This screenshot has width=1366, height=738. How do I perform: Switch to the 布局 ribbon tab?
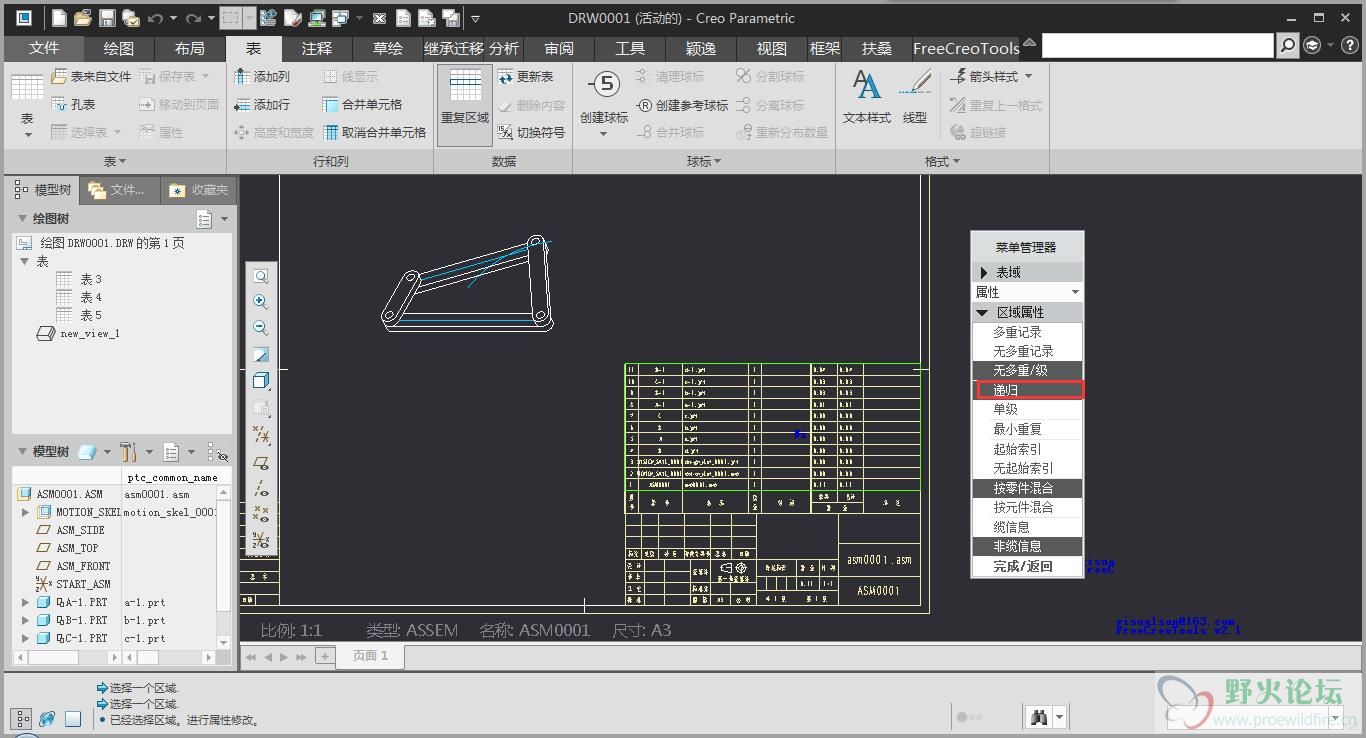pyautogui.click(x=189, y=48)
